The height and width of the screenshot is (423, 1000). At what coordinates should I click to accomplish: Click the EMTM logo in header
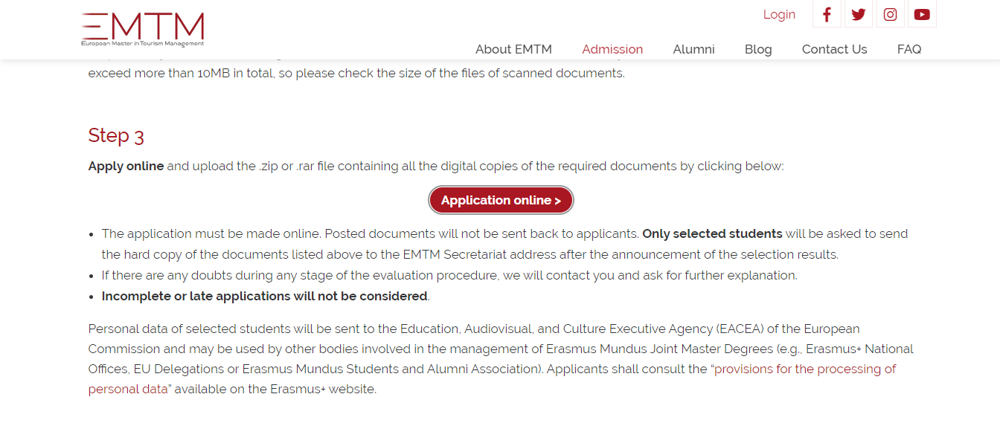point(143,26)
